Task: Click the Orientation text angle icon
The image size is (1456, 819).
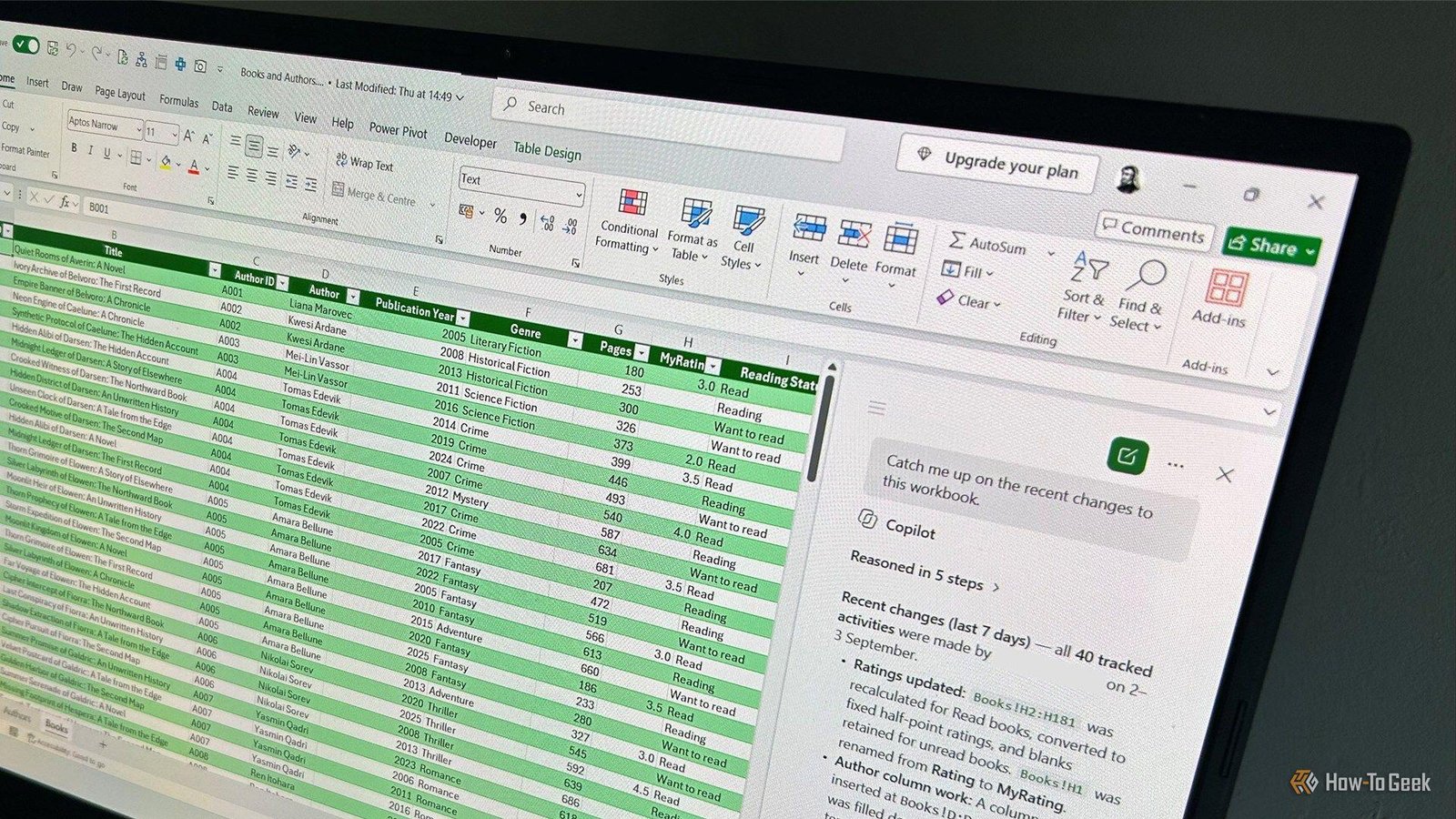Action: tap(294, 151)
